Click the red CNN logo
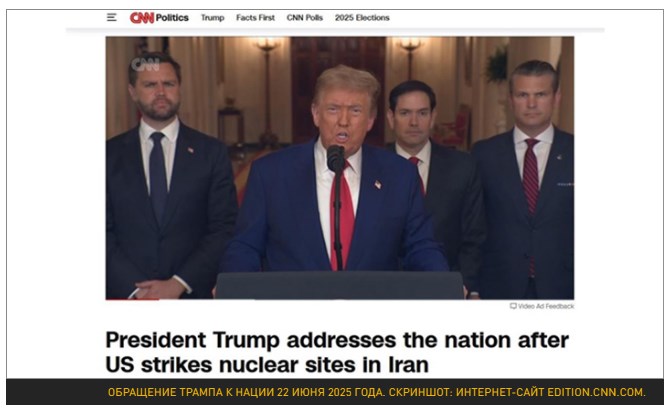 [142, 17]
